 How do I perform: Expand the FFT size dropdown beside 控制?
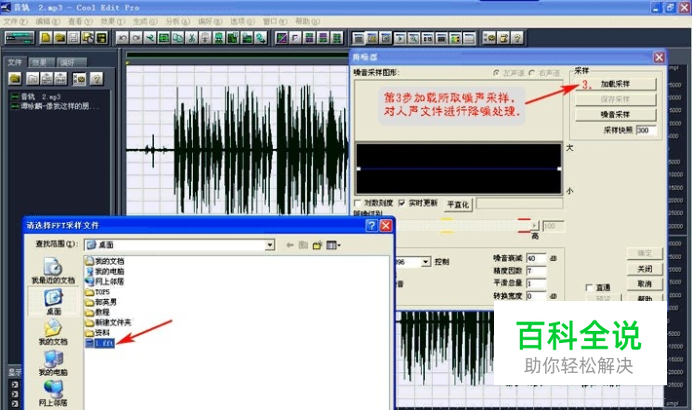[425, 262]
